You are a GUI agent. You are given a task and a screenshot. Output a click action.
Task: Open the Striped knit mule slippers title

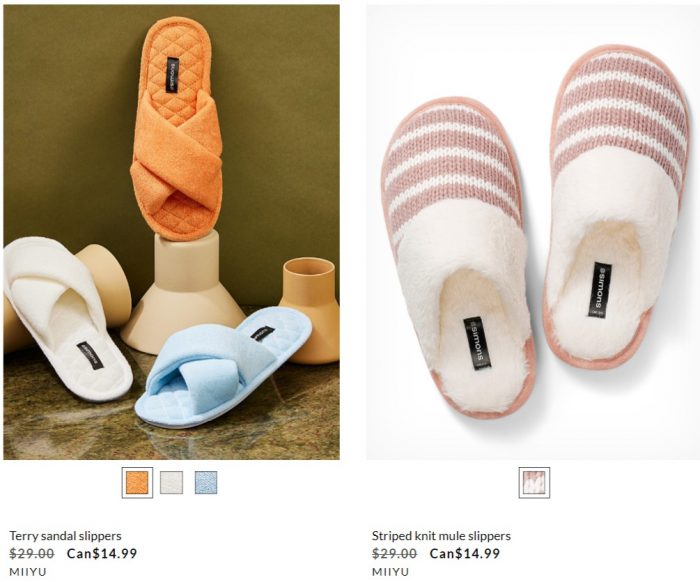441,536
